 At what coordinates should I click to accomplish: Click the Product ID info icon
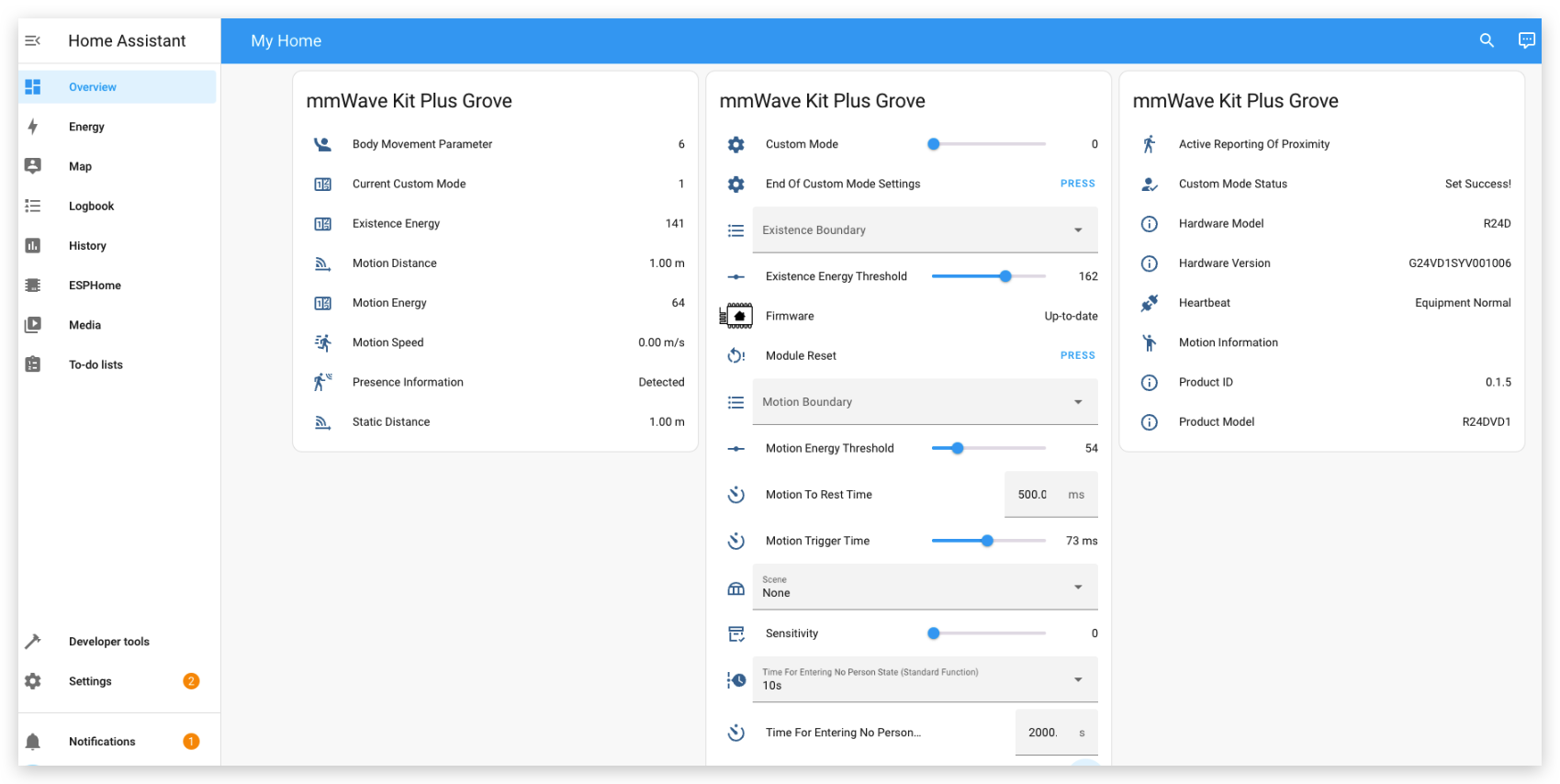point(1149,382)
